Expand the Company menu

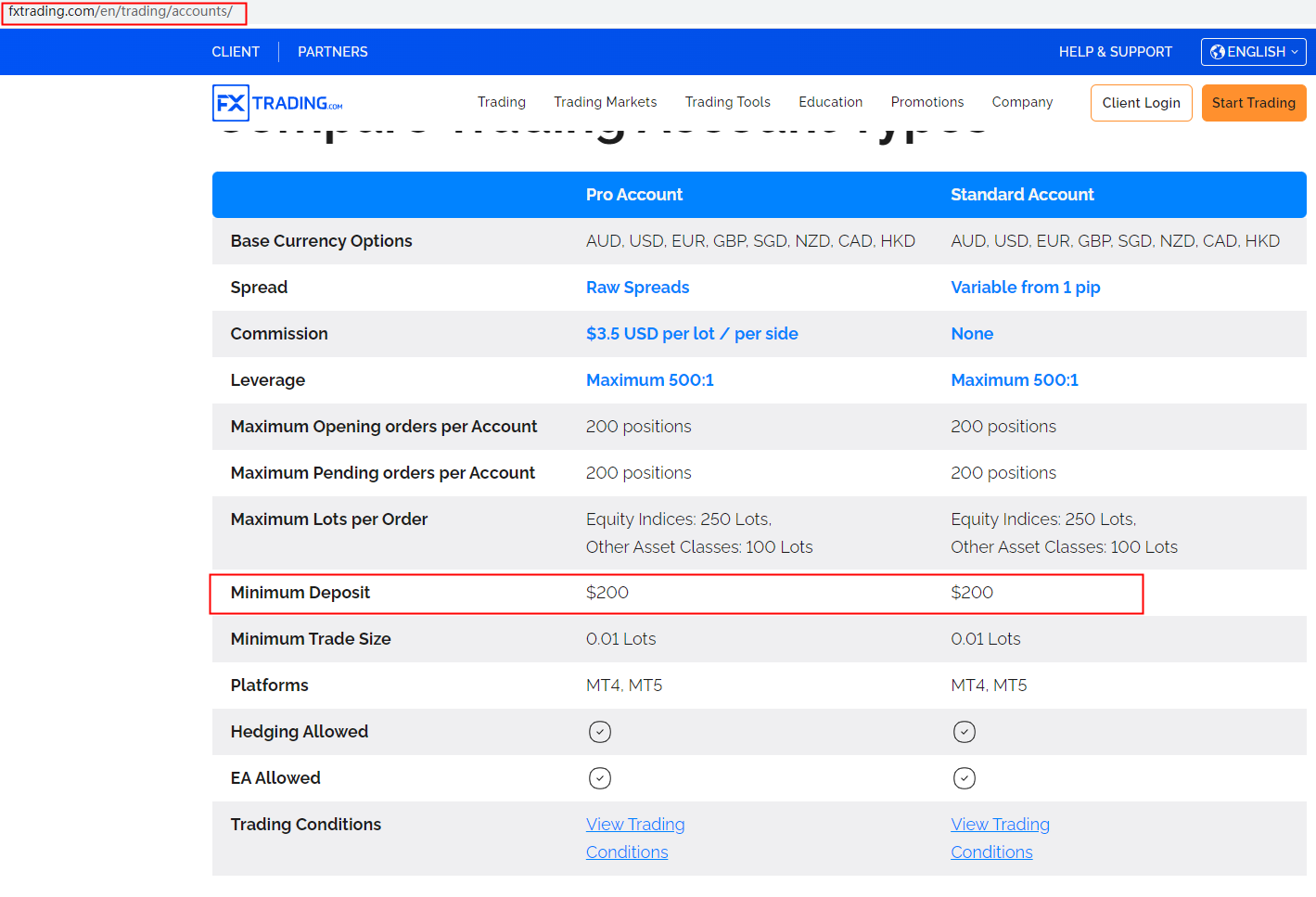[x=1022, y=102]
